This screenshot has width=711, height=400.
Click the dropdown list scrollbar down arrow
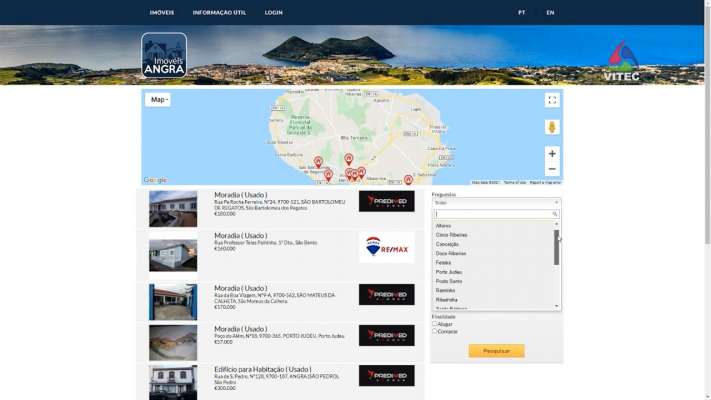tap(557, 306)
